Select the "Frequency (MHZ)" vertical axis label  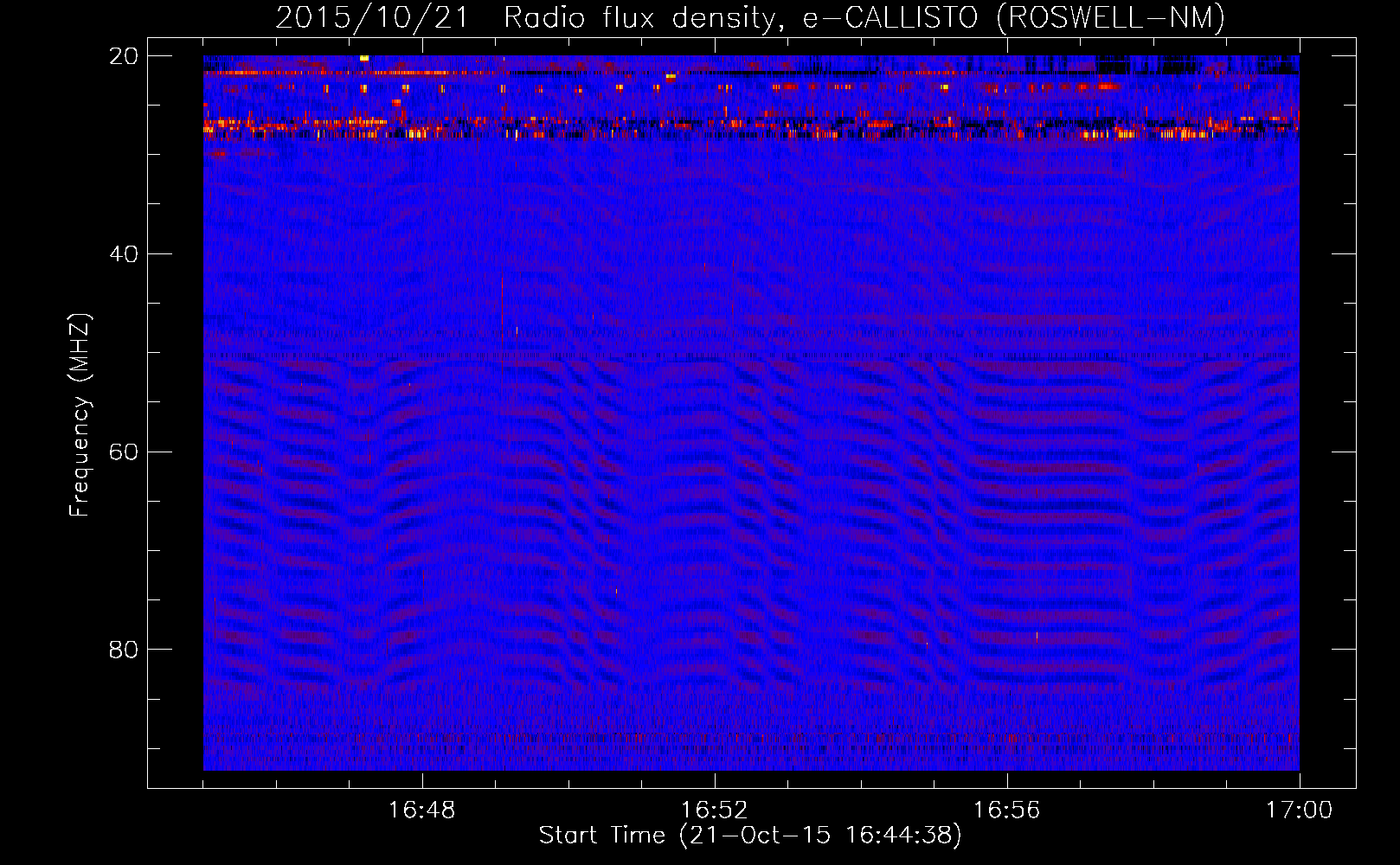[80, 415]
